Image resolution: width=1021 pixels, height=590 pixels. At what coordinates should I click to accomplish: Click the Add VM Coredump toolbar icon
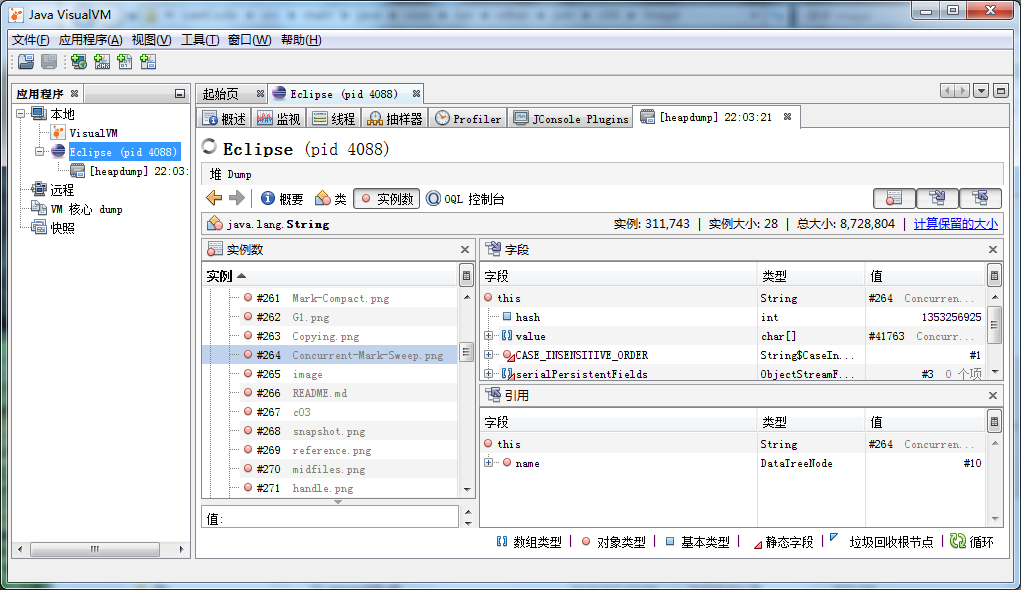[125, 62]
